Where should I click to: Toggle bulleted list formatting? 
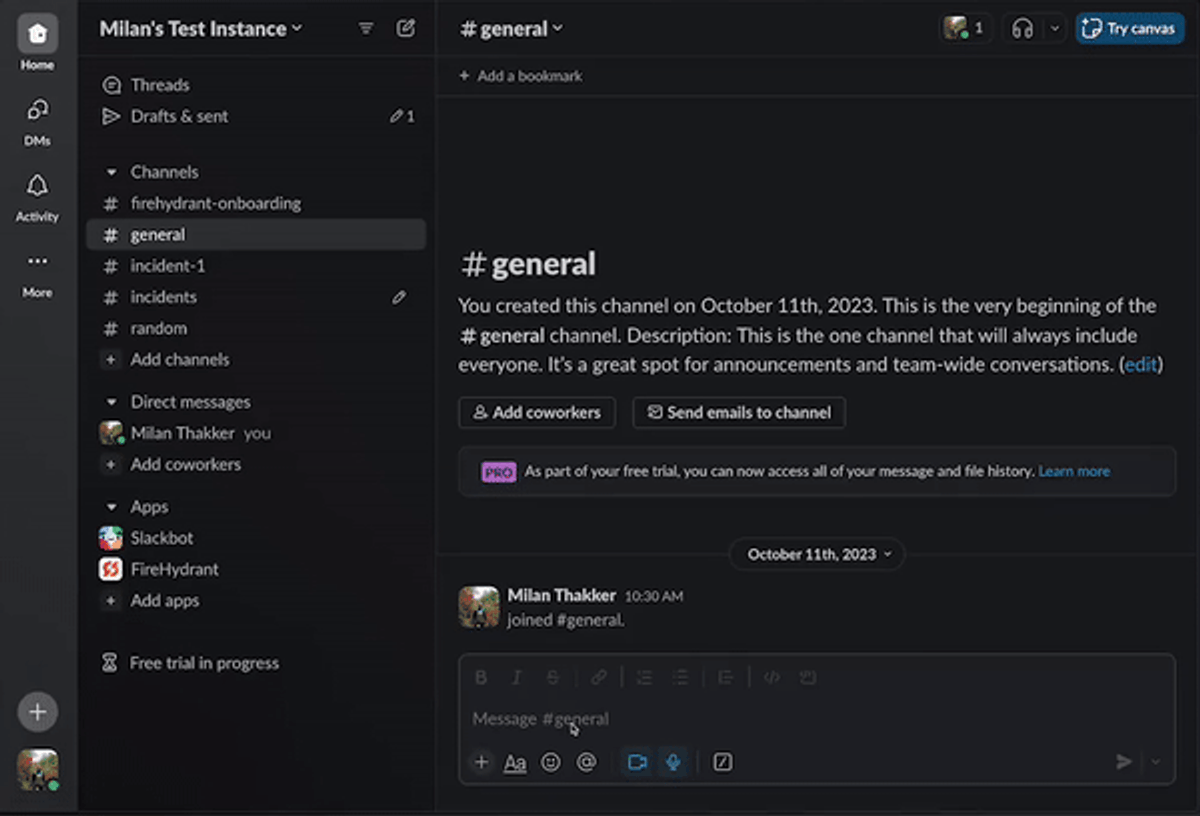680,677
